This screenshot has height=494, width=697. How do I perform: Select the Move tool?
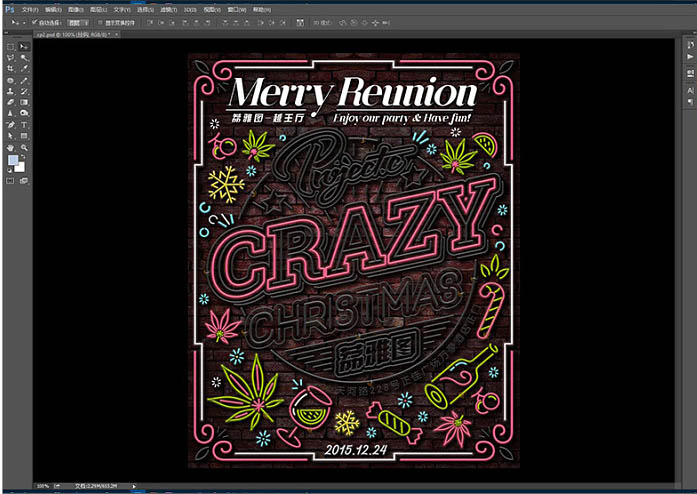pos(24,46)
